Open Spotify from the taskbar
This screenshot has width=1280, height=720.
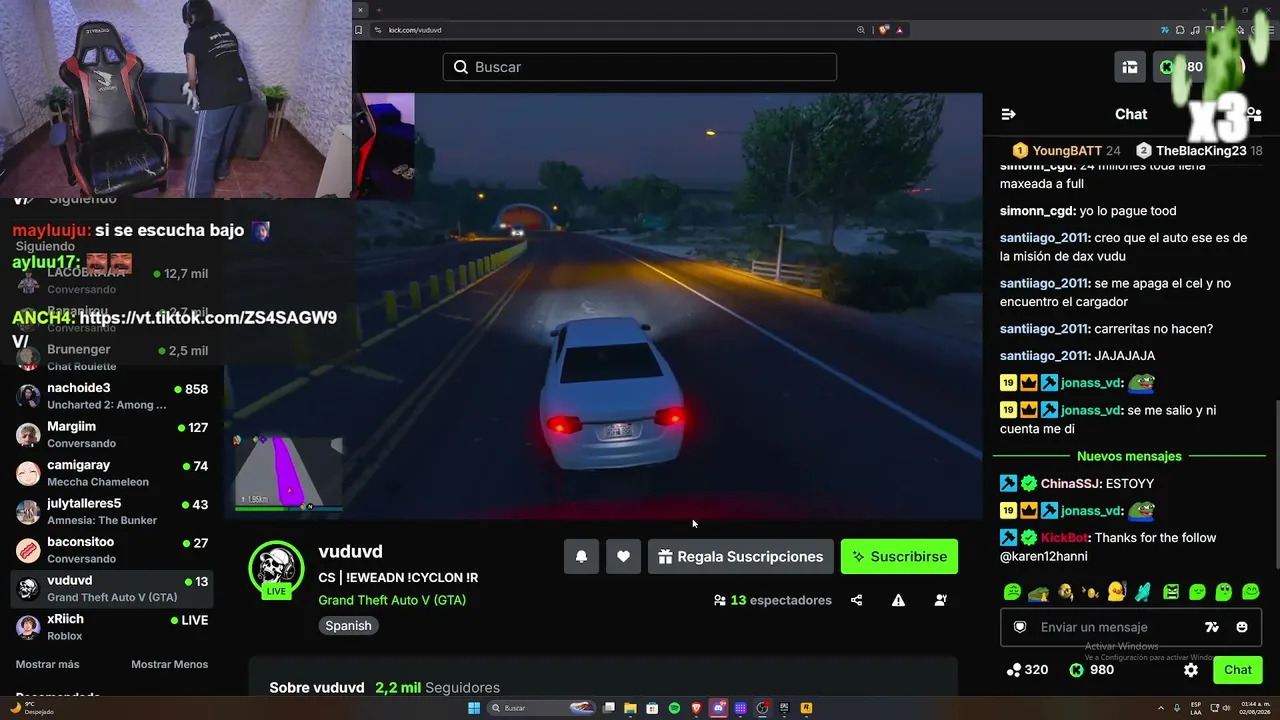tap(674, 708)
